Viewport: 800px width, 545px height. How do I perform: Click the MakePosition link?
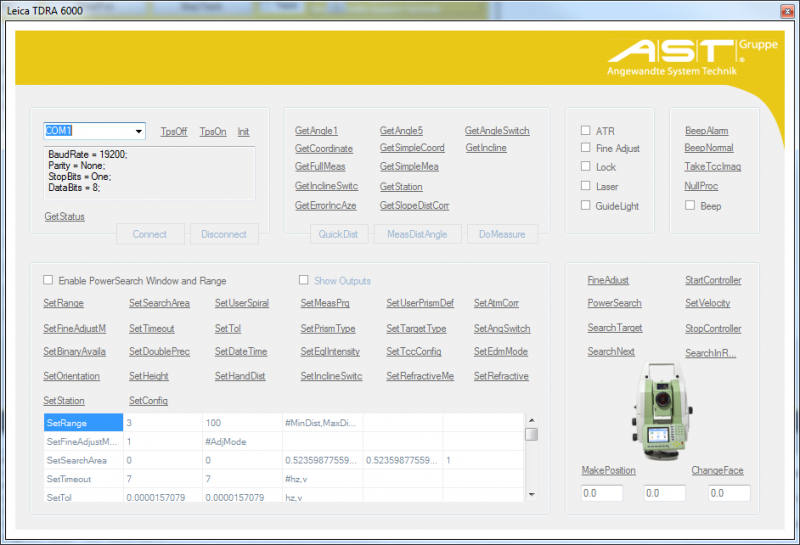tap(609, 470)
